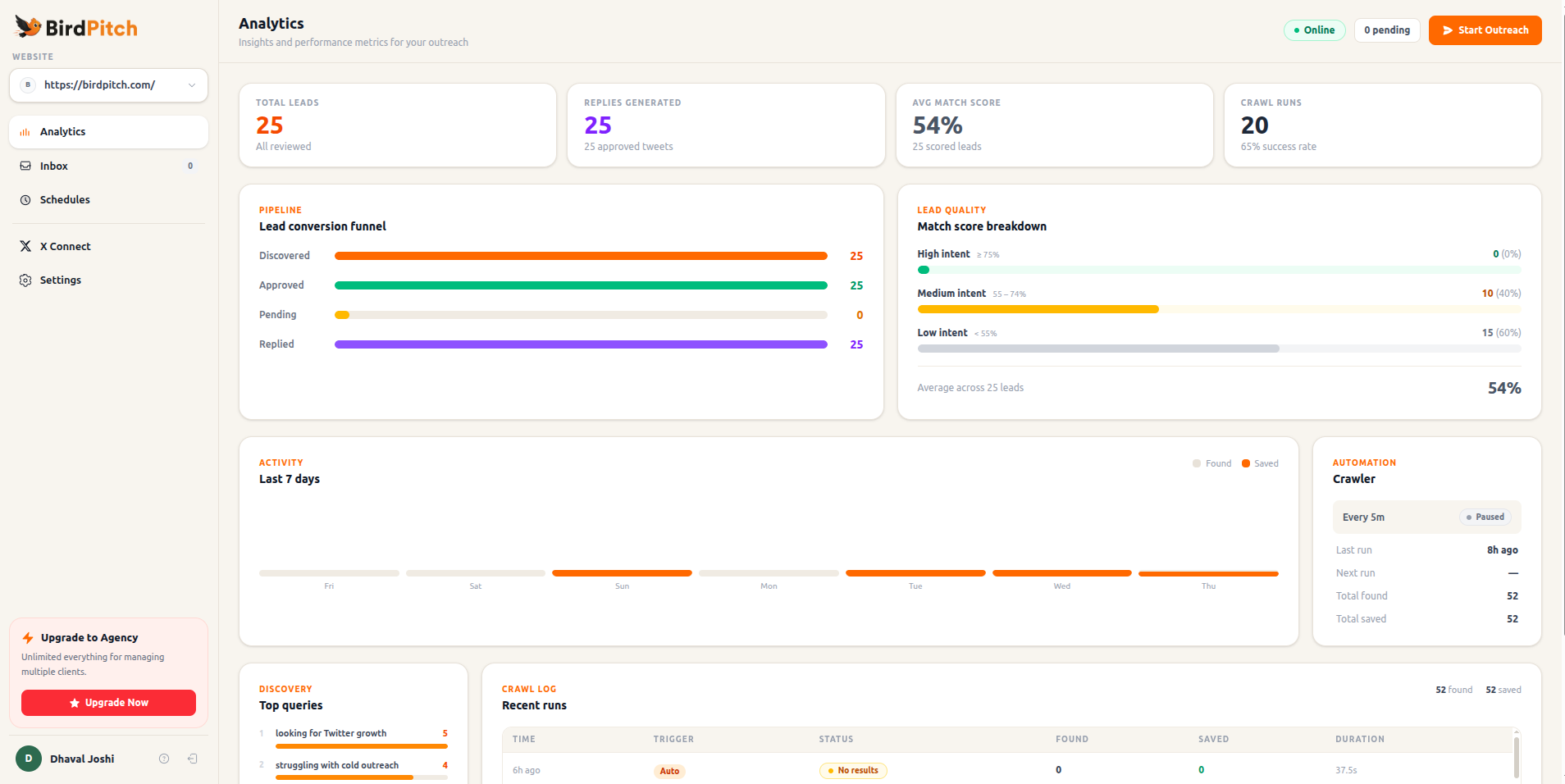
Task: Click the SAVED column header
Action: tap(1213, 739)
